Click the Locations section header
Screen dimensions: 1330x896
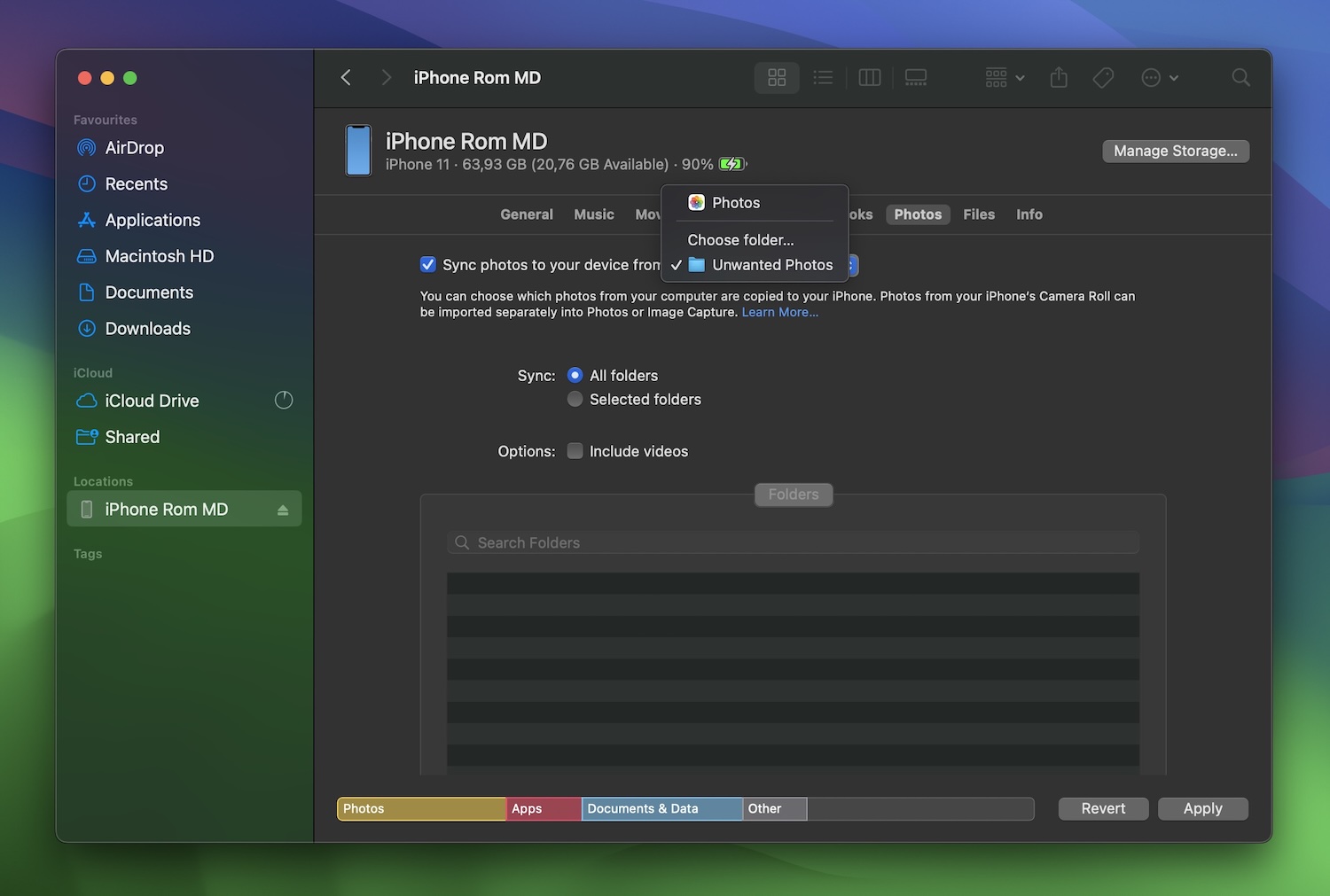(x=103, y=481)
